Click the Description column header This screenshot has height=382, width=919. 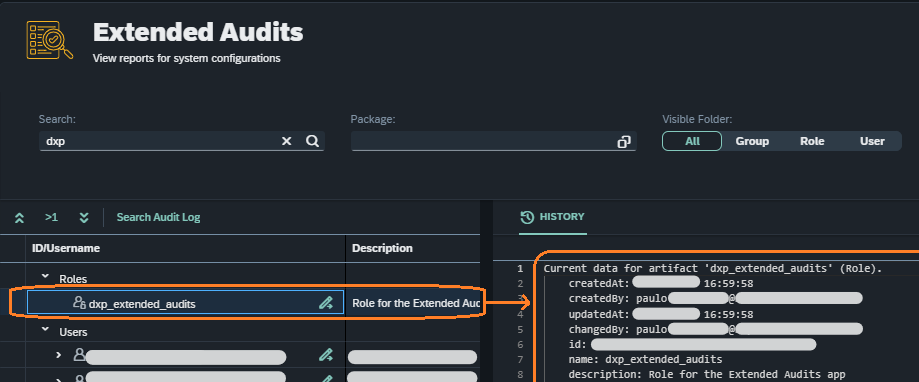413,248
